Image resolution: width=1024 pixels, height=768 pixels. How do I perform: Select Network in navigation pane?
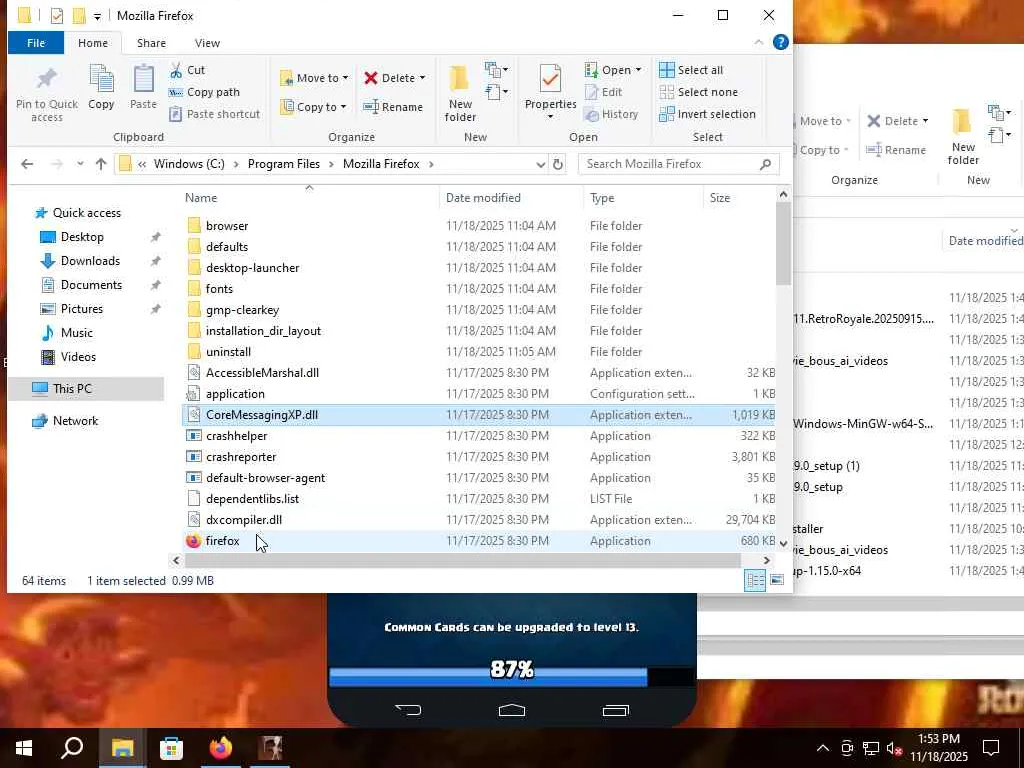tap(75, 421)
